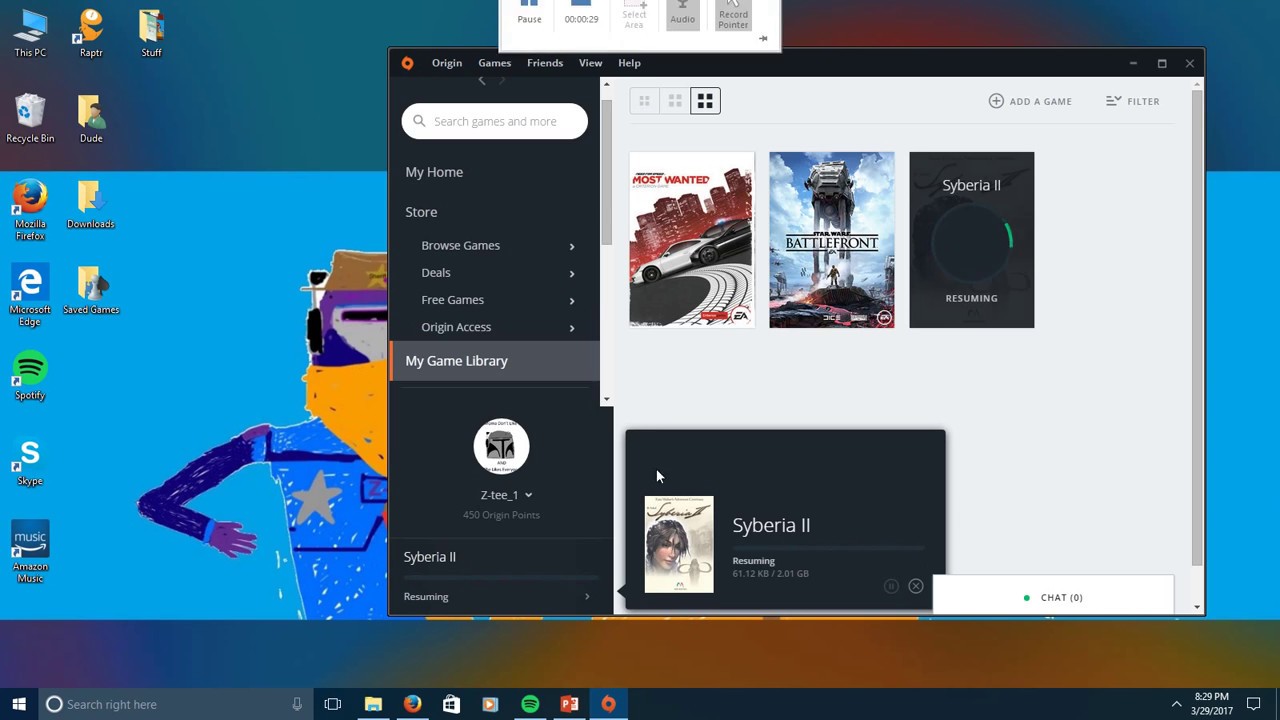Click the forward navigation arrow

[502, 80]
